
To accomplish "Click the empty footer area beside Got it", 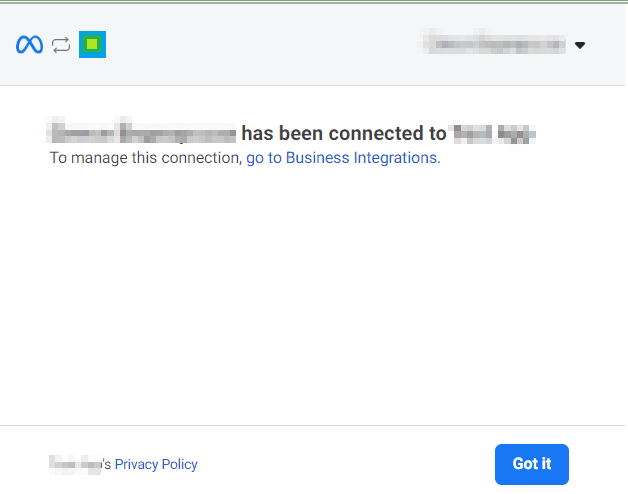I will click(344, 464).
